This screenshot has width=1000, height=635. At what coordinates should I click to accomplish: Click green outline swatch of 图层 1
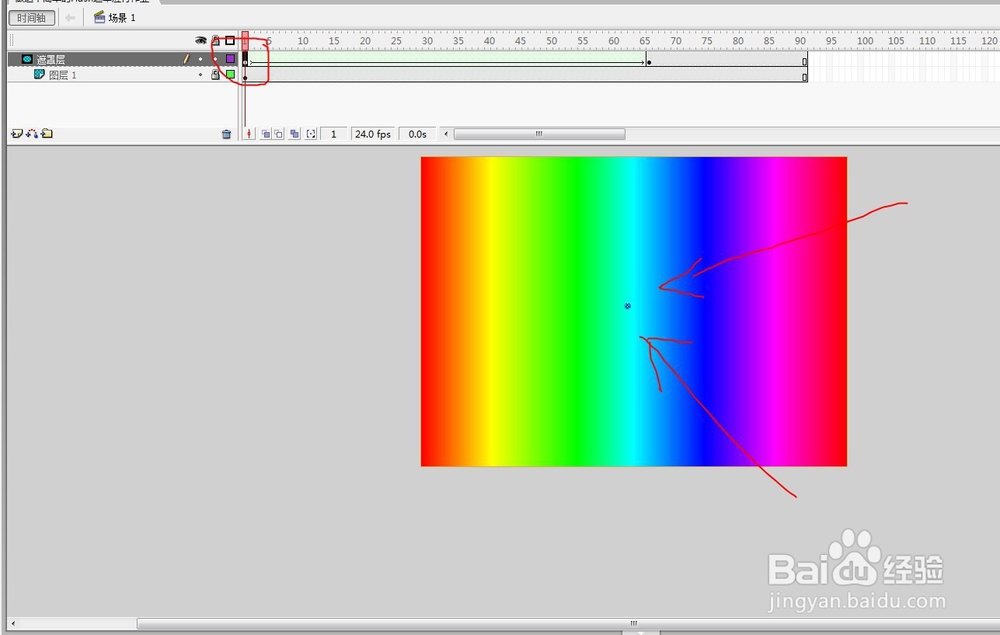[x=230, y=75]
